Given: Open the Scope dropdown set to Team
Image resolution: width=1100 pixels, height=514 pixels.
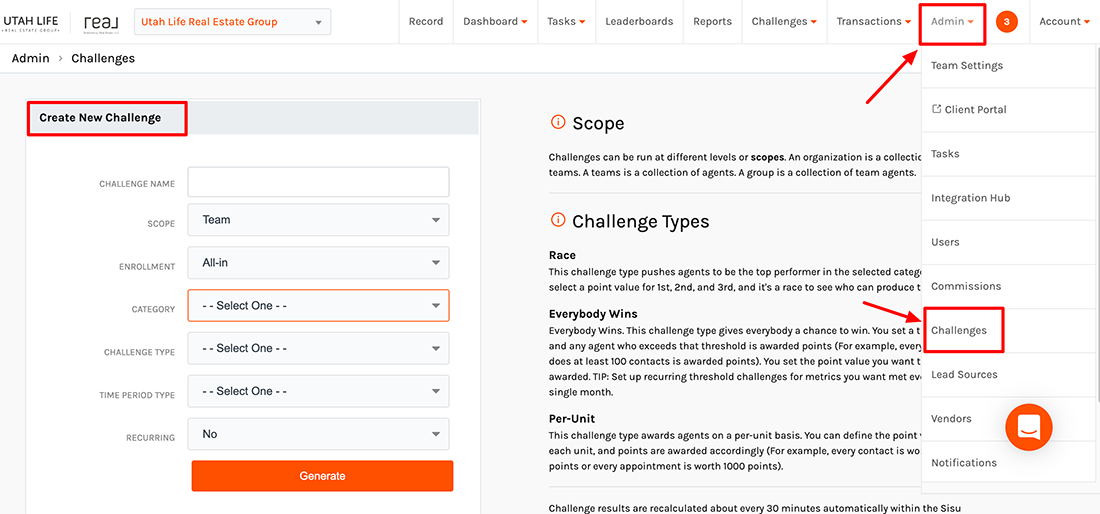Looking at the screenshot, I should tap(318, 219).
